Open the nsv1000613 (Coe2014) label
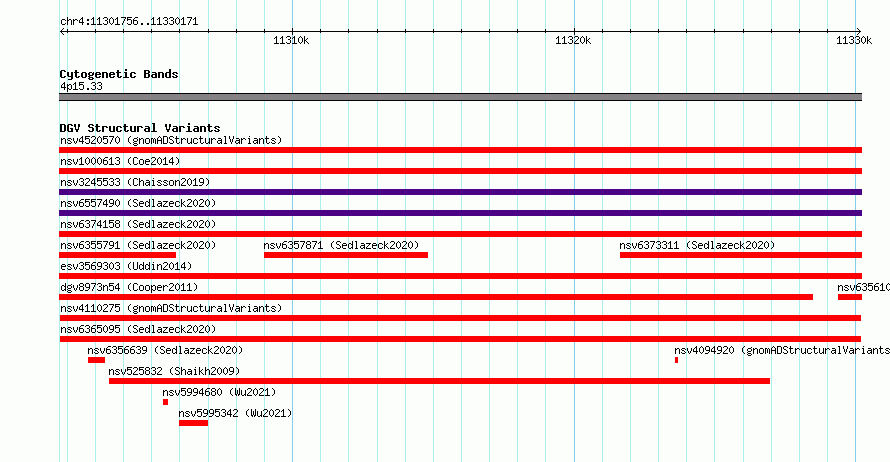The width and height of the screenshot is (890, 462). pos(120,161)
